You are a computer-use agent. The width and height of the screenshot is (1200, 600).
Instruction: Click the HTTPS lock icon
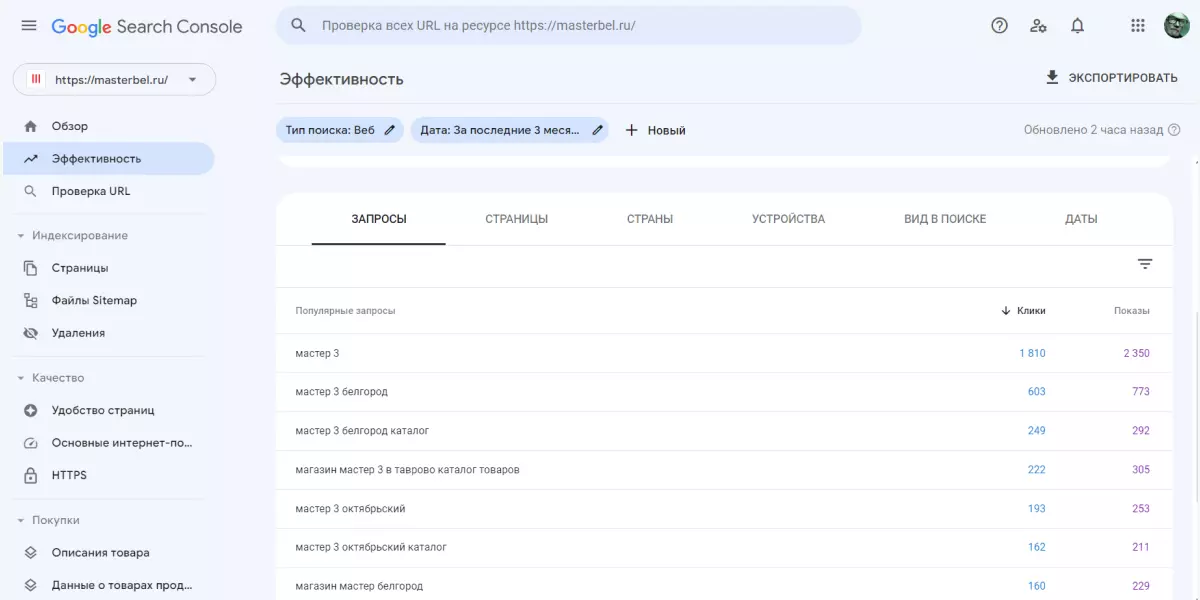pos(30,475)
